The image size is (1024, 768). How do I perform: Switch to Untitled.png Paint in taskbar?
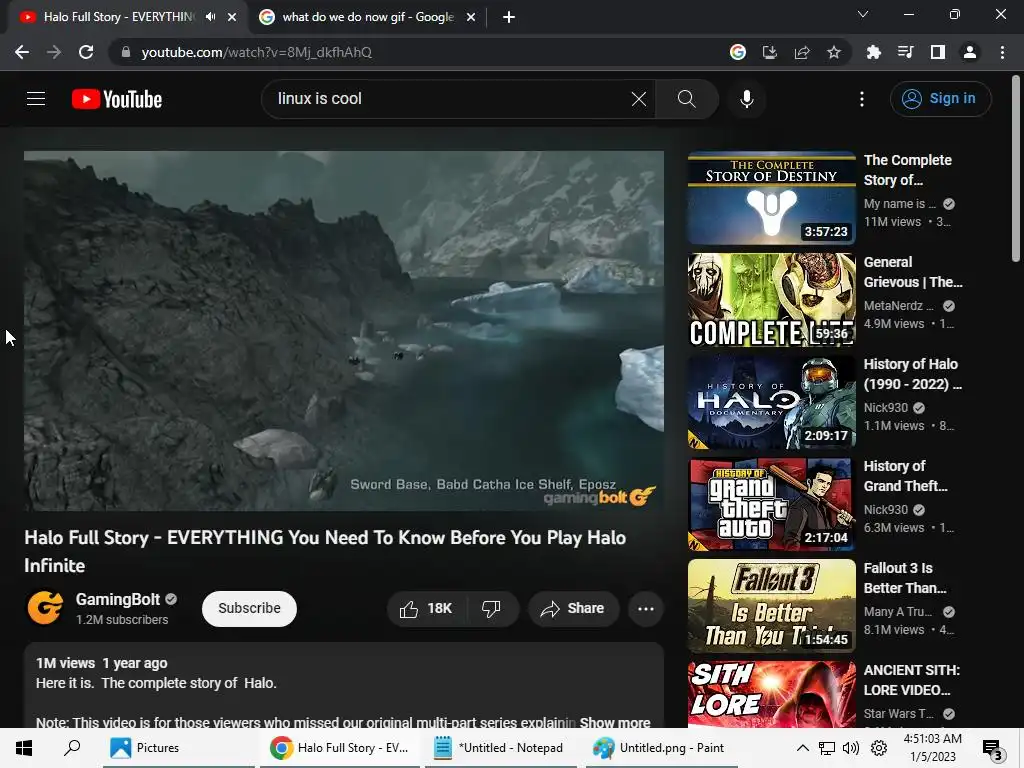662,748
